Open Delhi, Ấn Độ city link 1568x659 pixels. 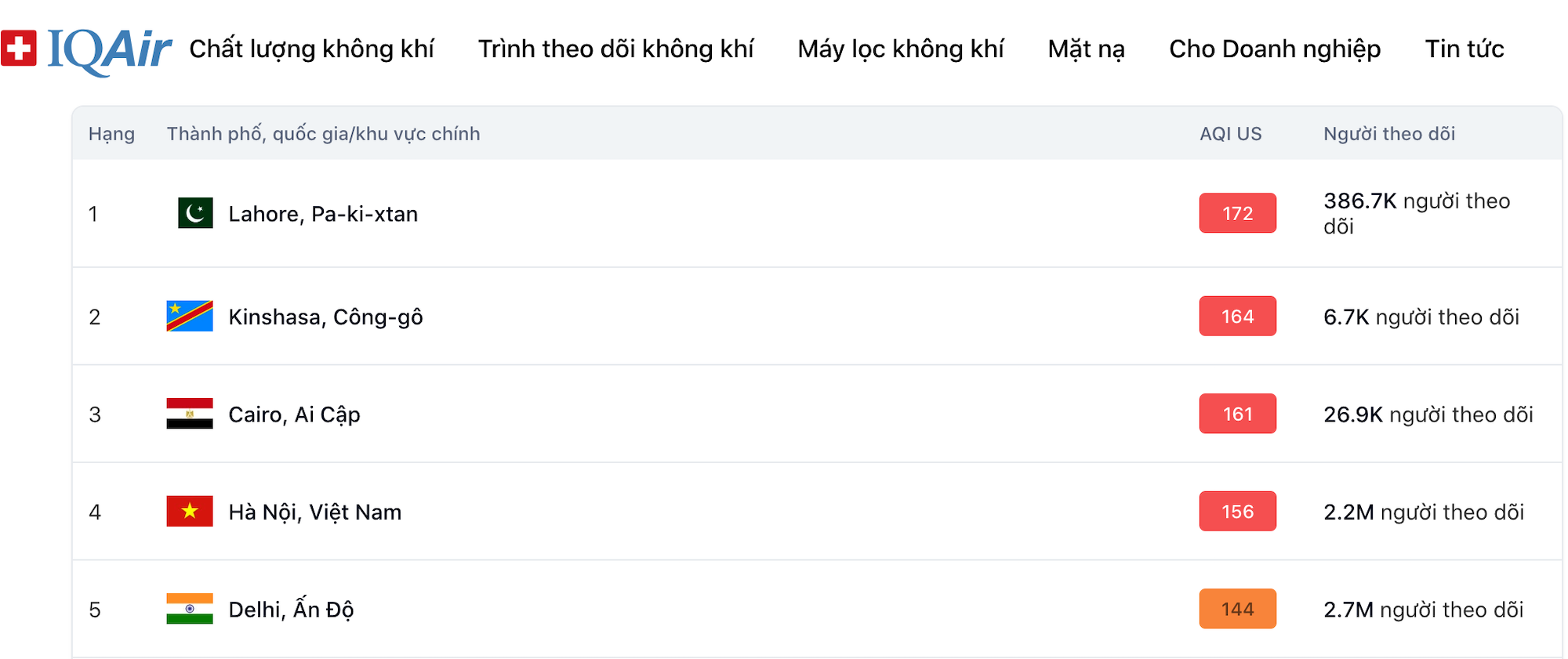point(291,610)
